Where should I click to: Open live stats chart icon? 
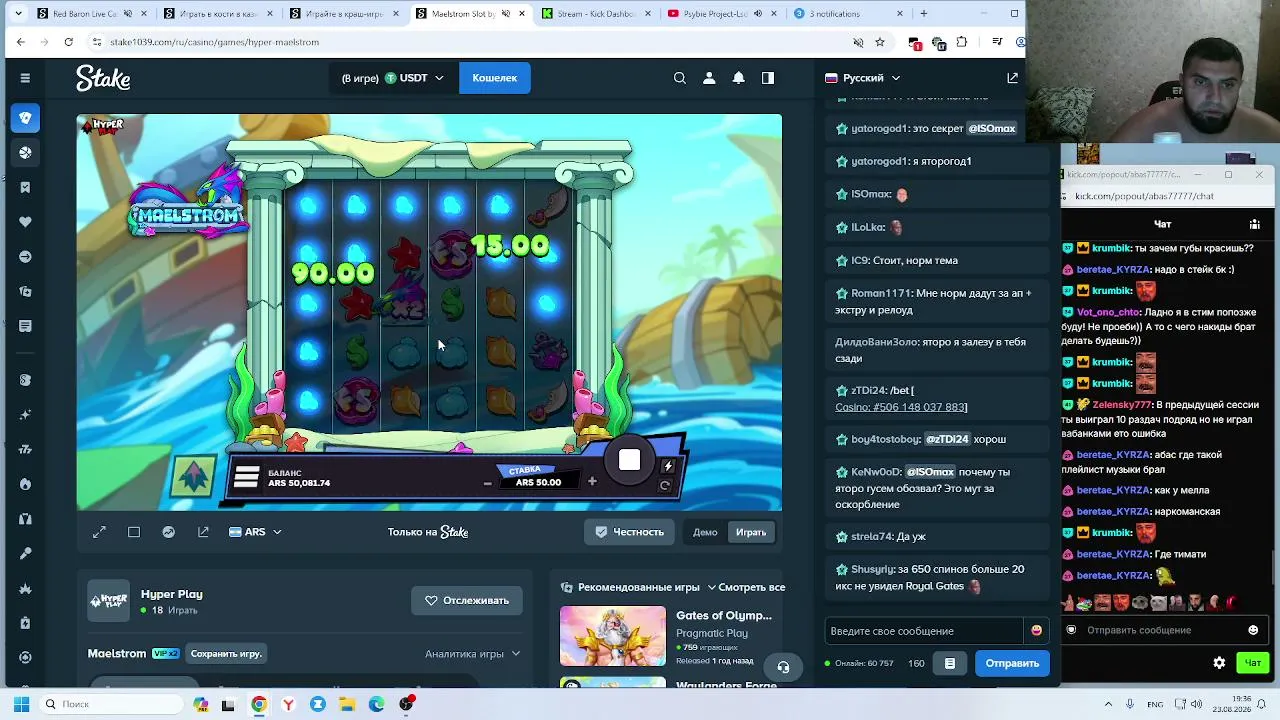[168, 532]
